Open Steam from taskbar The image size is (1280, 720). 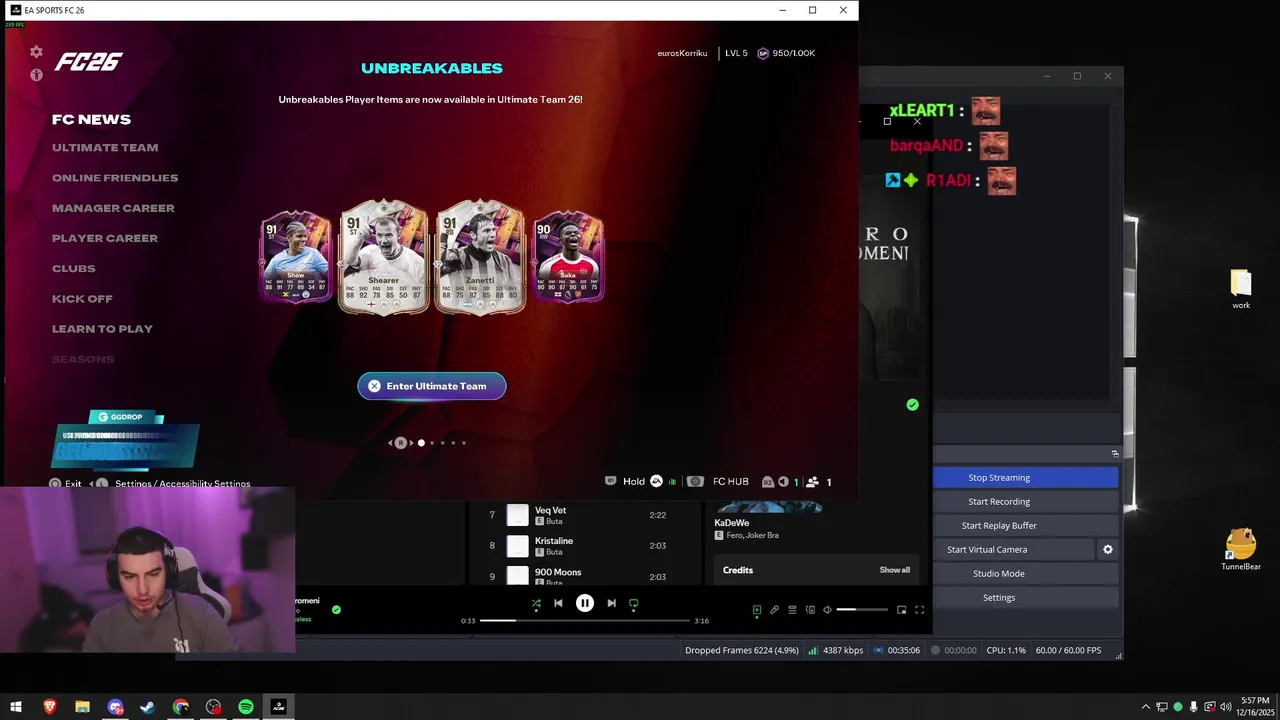[147, 707]
